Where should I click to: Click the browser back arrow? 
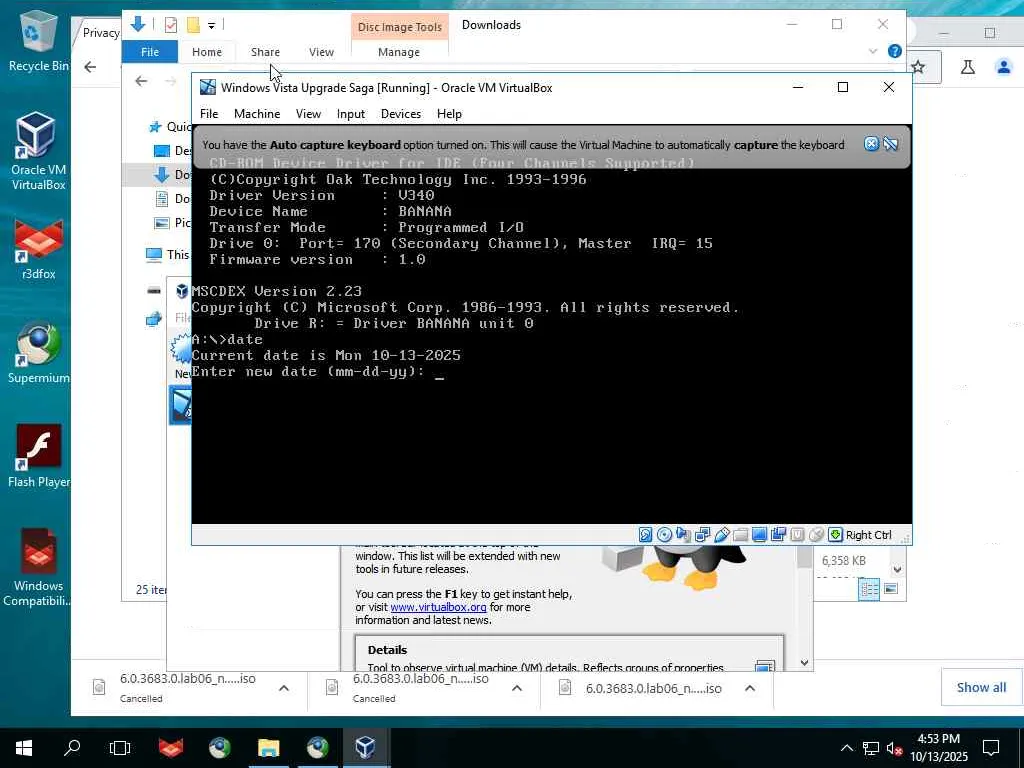click(90, 67)
